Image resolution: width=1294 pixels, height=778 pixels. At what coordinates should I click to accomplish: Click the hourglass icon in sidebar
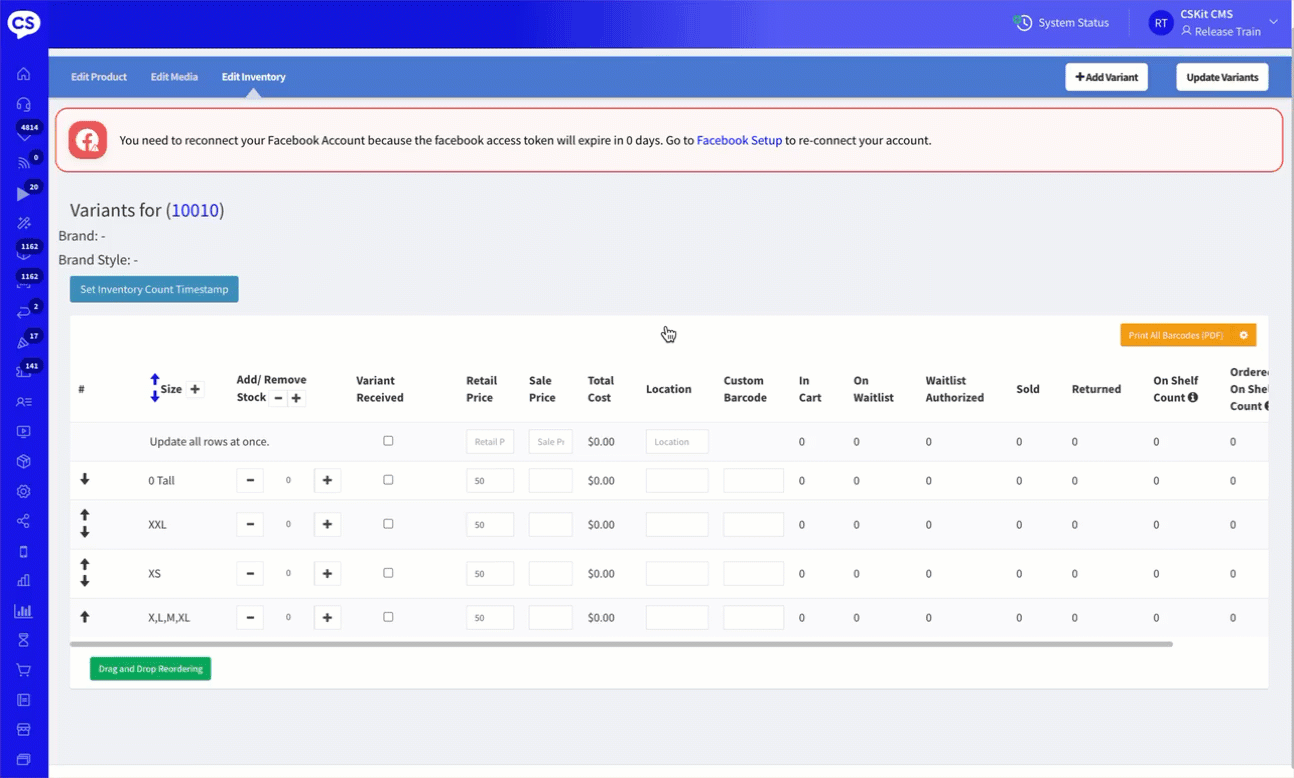click(x=24, y=640)
